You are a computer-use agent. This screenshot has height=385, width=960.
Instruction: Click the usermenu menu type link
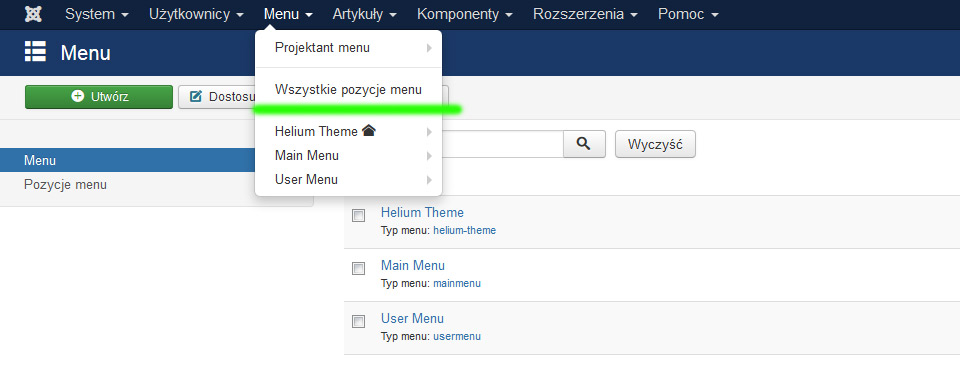(x=457, y=337)
